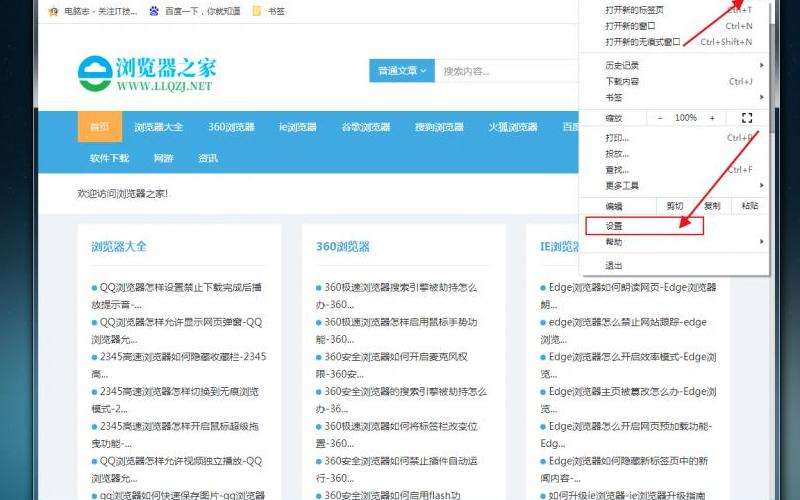Open 谷歌浏览器 in navigation bar

tap(366, 127)
